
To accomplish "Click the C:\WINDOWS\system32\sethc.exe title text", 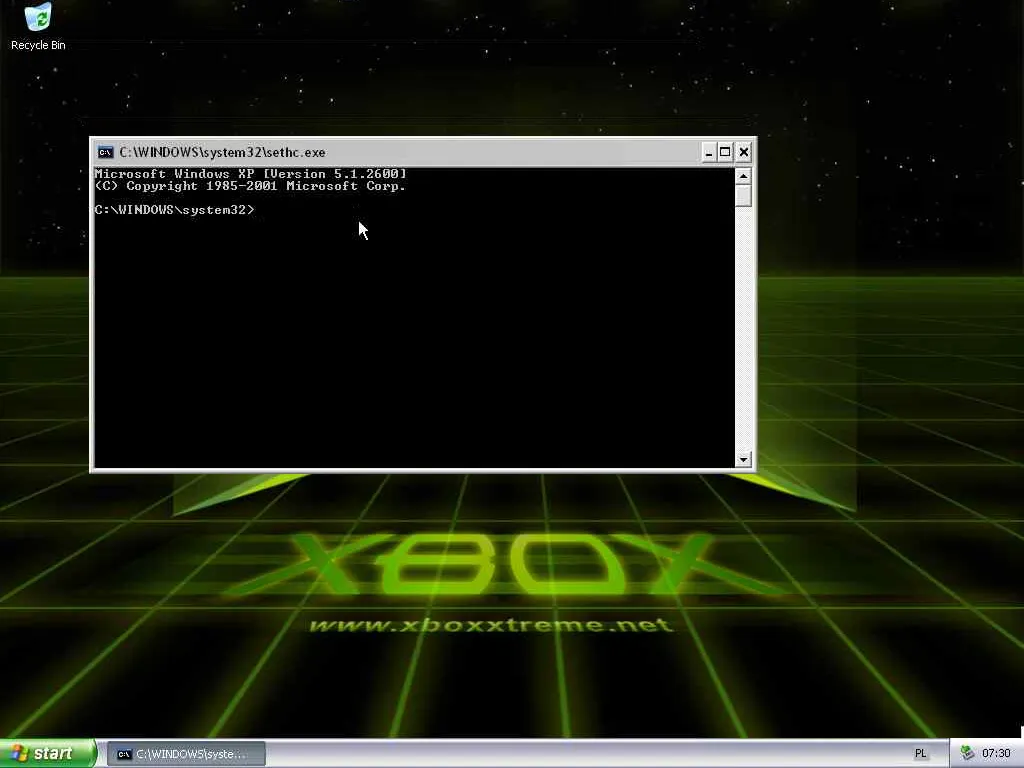I will point(222,152).
